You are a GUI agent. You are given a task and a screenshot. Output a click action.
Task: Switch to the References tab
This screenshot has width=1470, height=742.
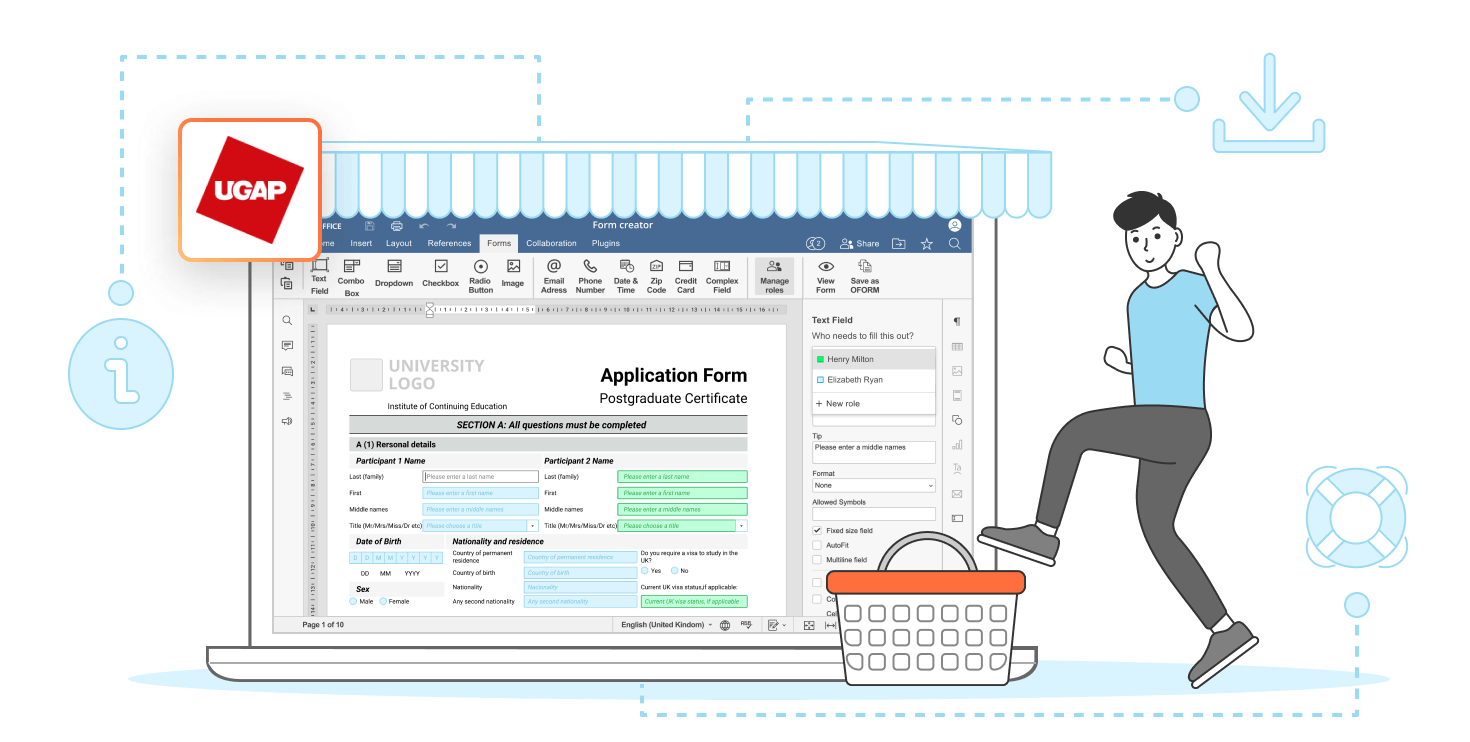tap(449, 243)
